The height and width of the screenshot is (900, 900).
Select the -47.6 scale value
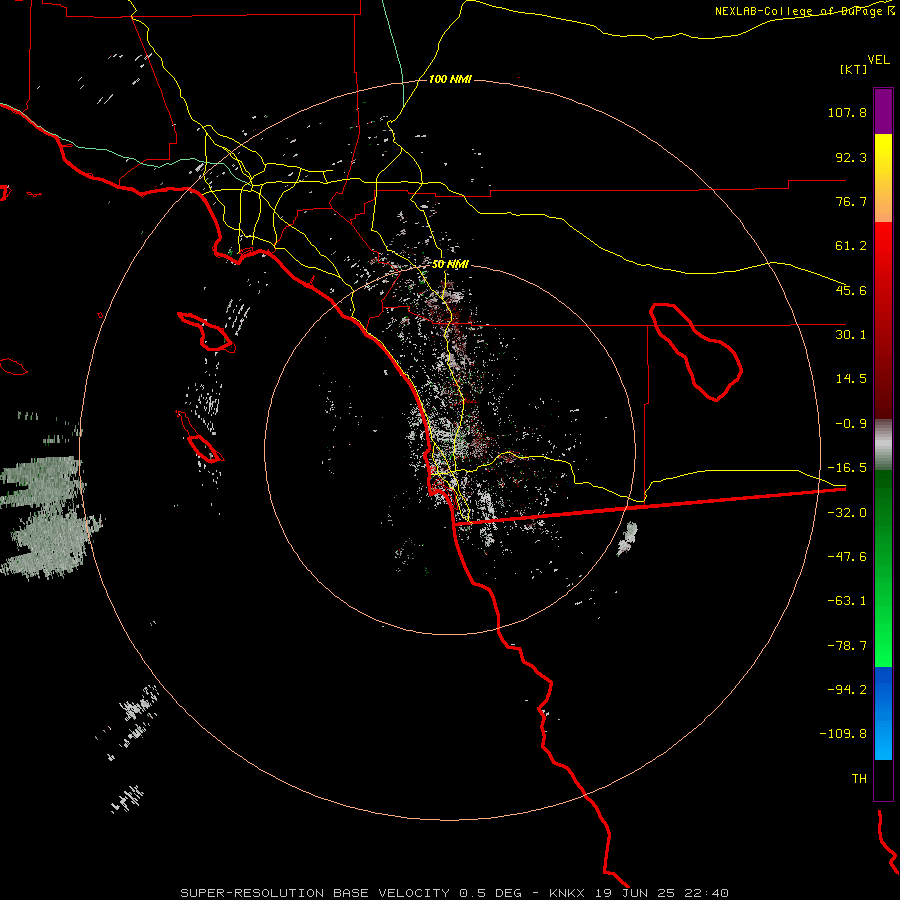[847, 557]
